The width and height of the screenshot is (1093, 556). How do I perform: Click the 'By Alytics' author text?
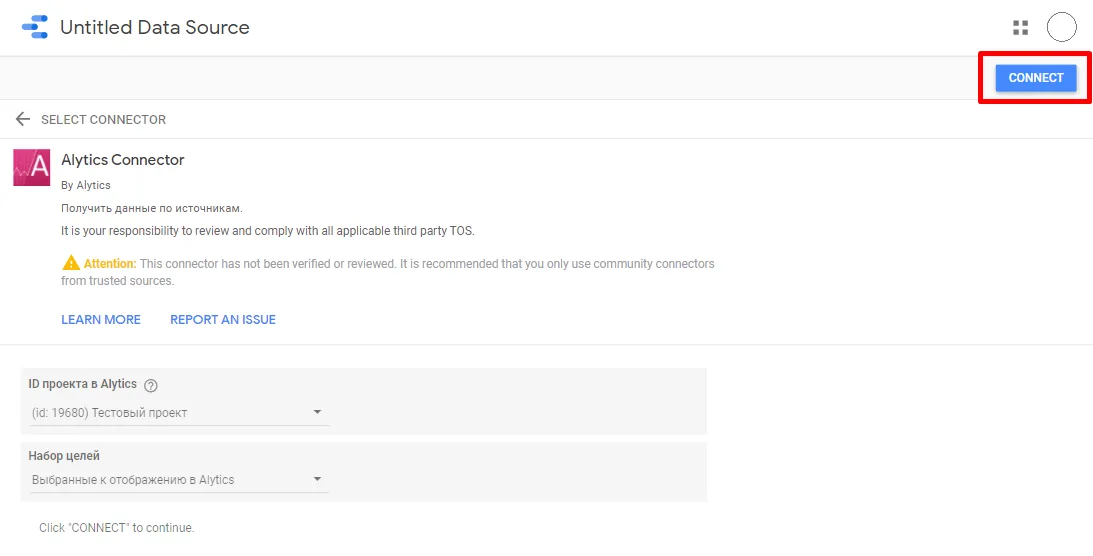(86, 185)
